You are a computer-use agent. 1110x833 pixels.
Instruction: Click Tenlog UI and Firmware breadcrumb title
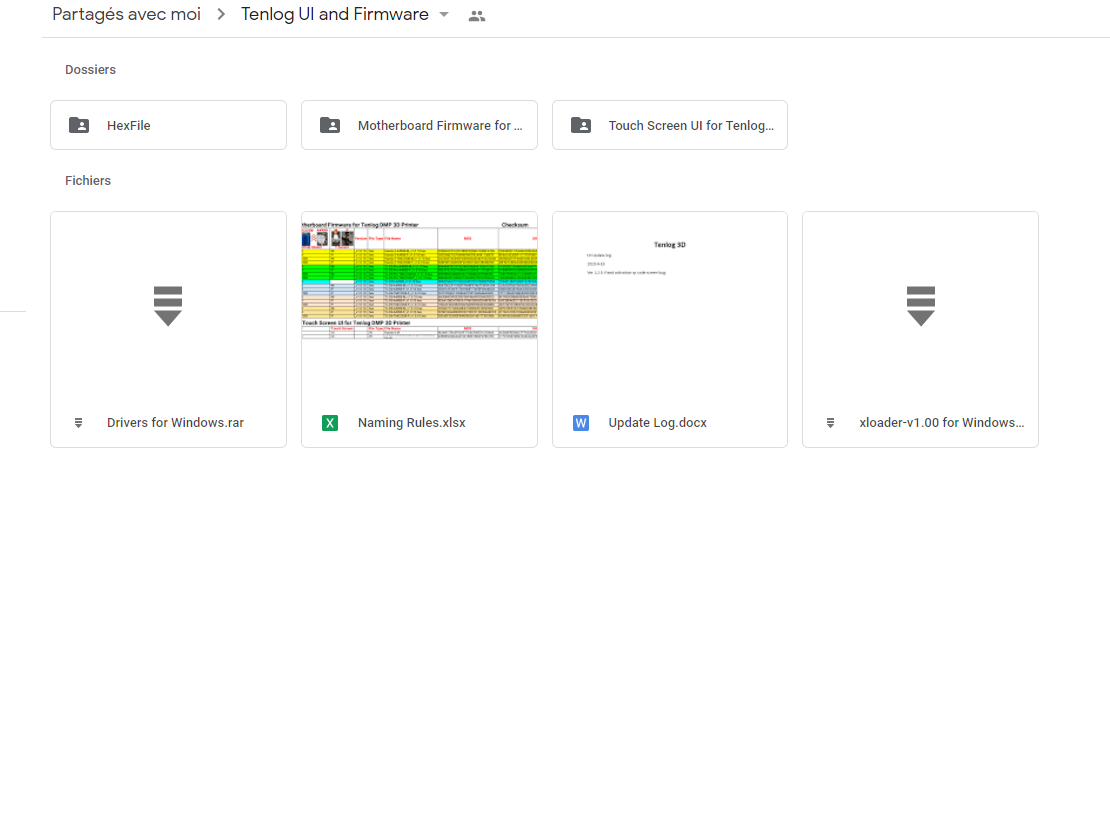tap(335, 14)
